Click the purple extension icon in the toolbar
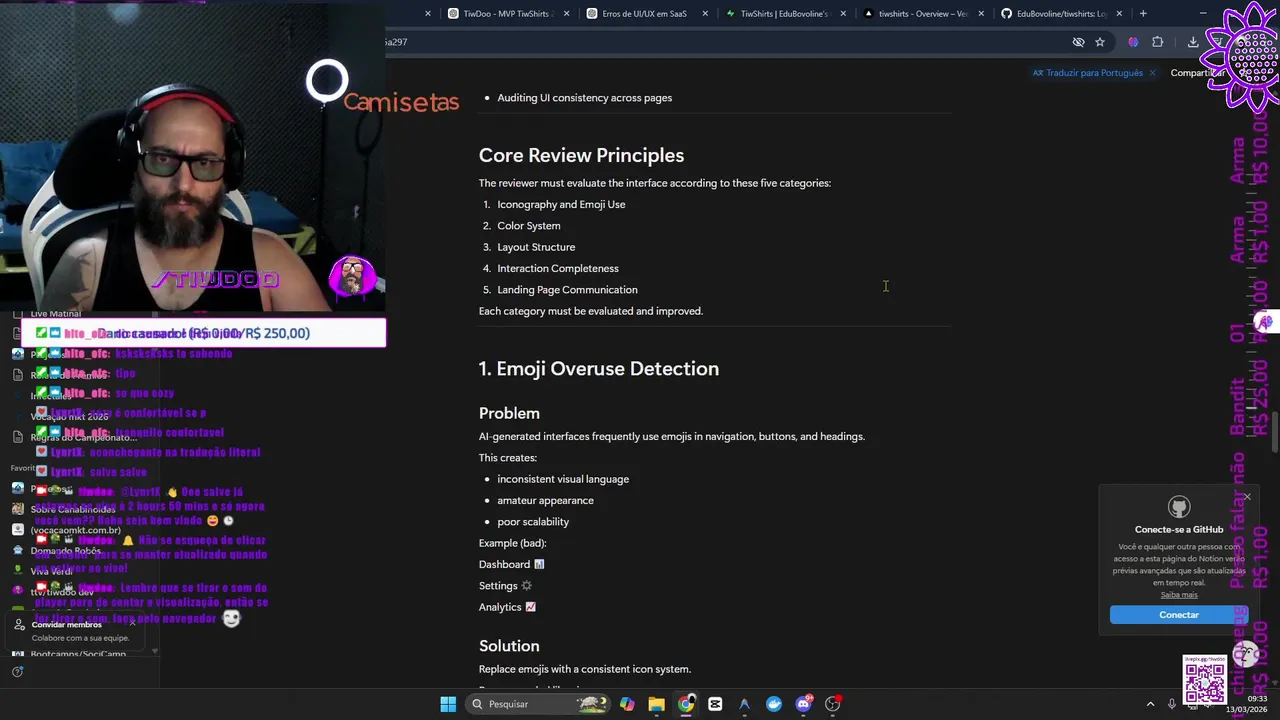Viewport: 1280px width, 720px height. pyautogui.click(x=1133, y=42)
